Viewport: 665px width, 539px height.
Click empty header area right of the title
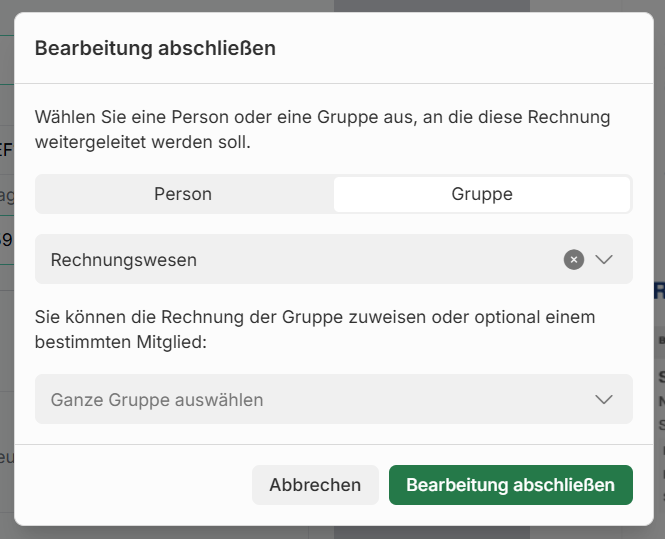[450, 48]
